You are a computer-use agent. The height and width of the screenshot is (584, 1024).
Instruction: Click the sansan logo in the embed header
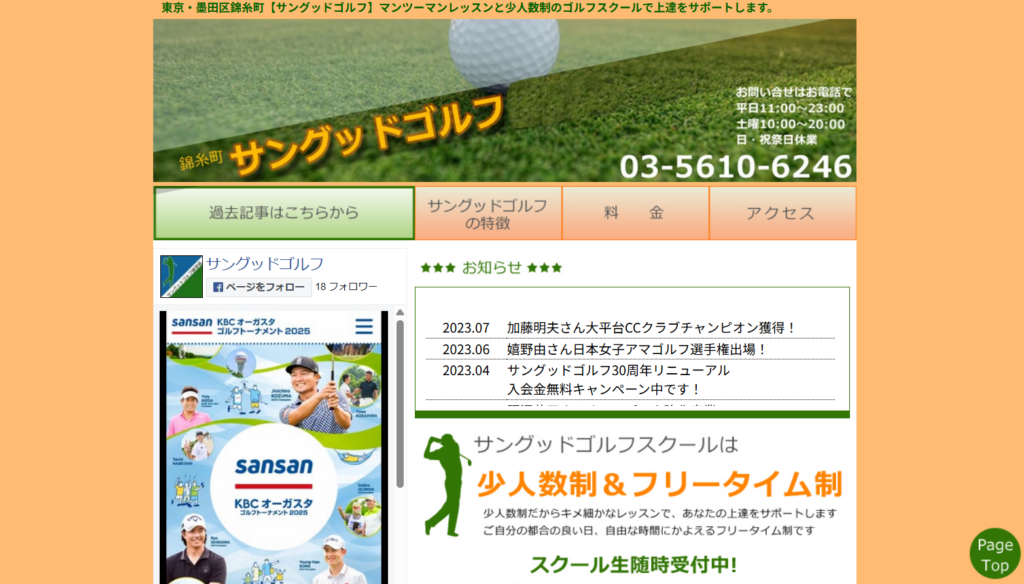click(x=191, y=322)
